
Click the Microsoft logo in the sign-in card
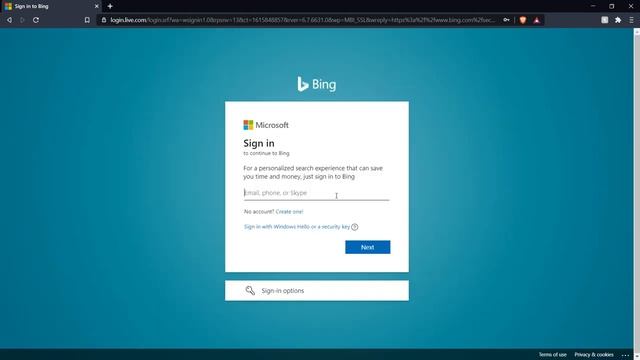pyautogui.click(x=266, y=125)
